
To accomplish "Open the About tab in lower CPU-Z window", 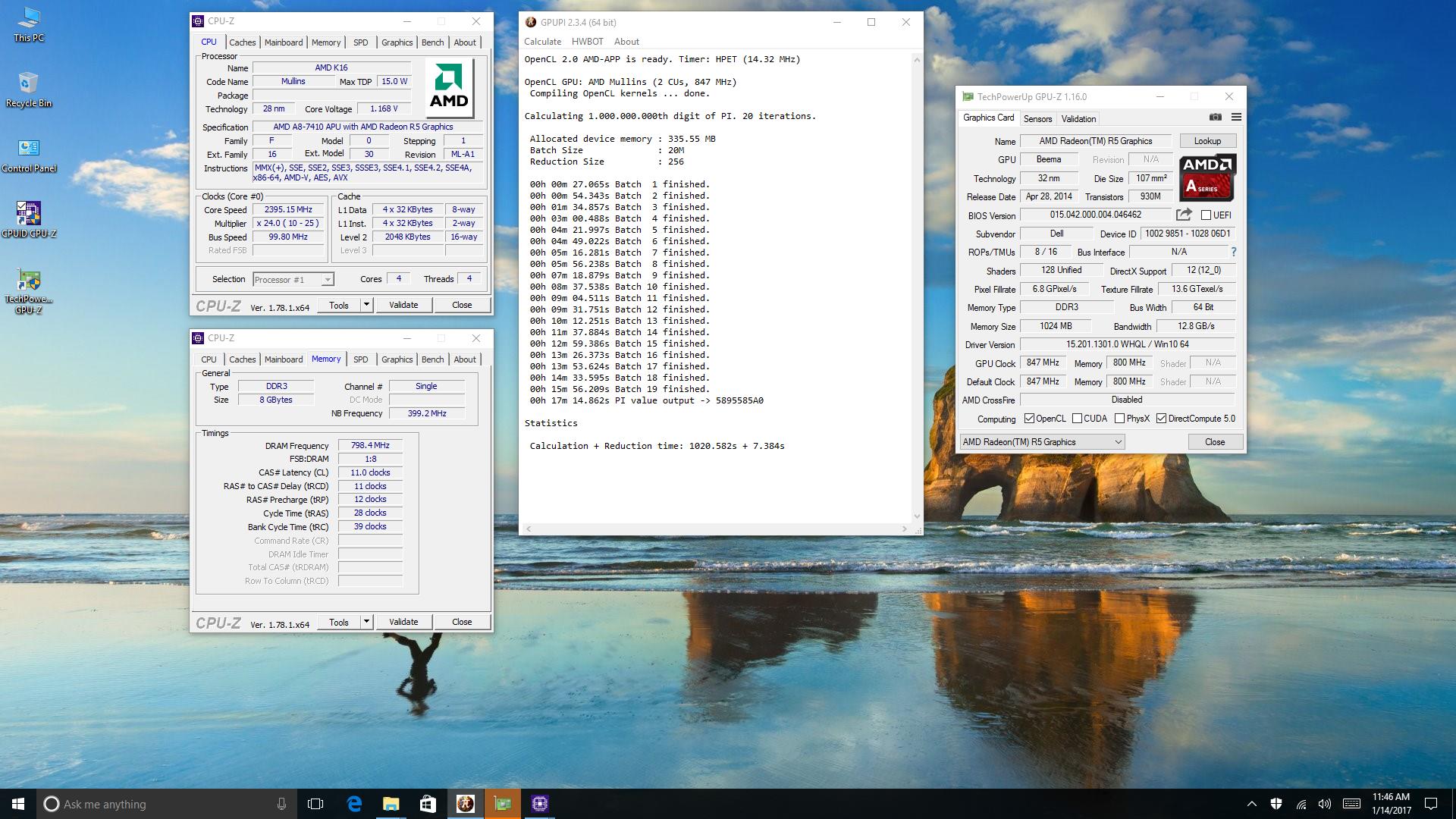I will coord(465,359).
